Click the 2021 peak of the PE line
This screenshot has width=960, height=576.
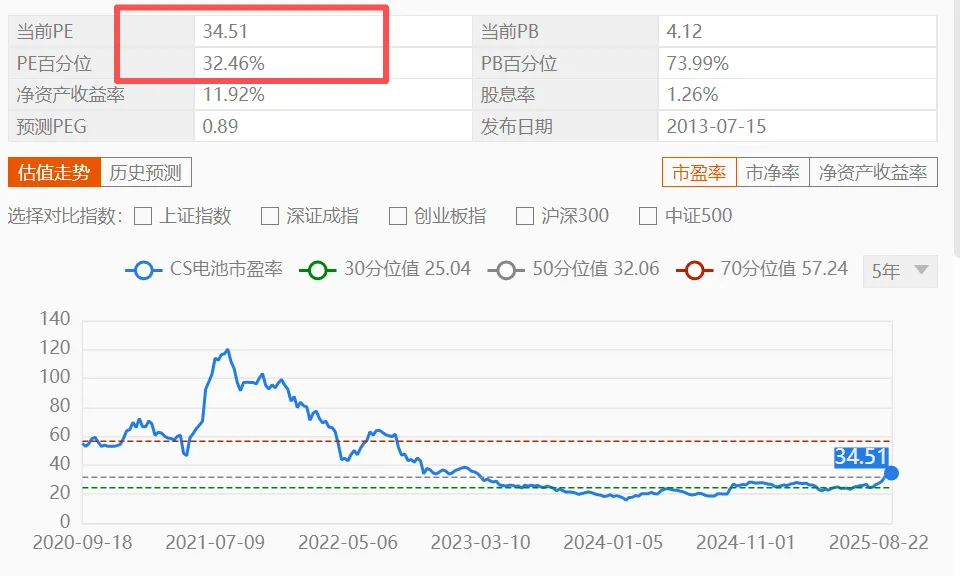click(x=227, y=351)
